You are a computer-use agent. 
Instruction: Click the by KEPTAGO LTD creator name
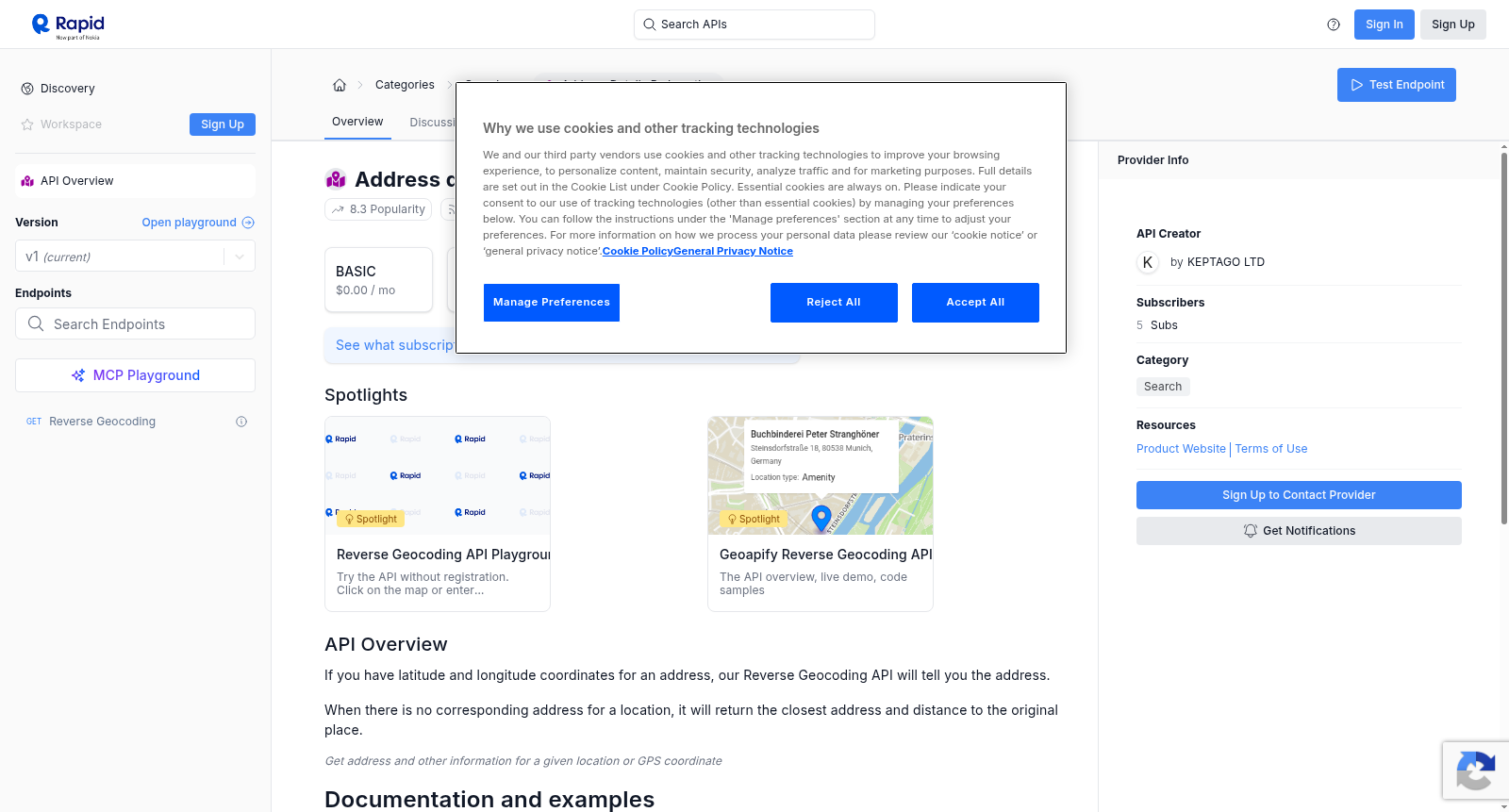1218,262
